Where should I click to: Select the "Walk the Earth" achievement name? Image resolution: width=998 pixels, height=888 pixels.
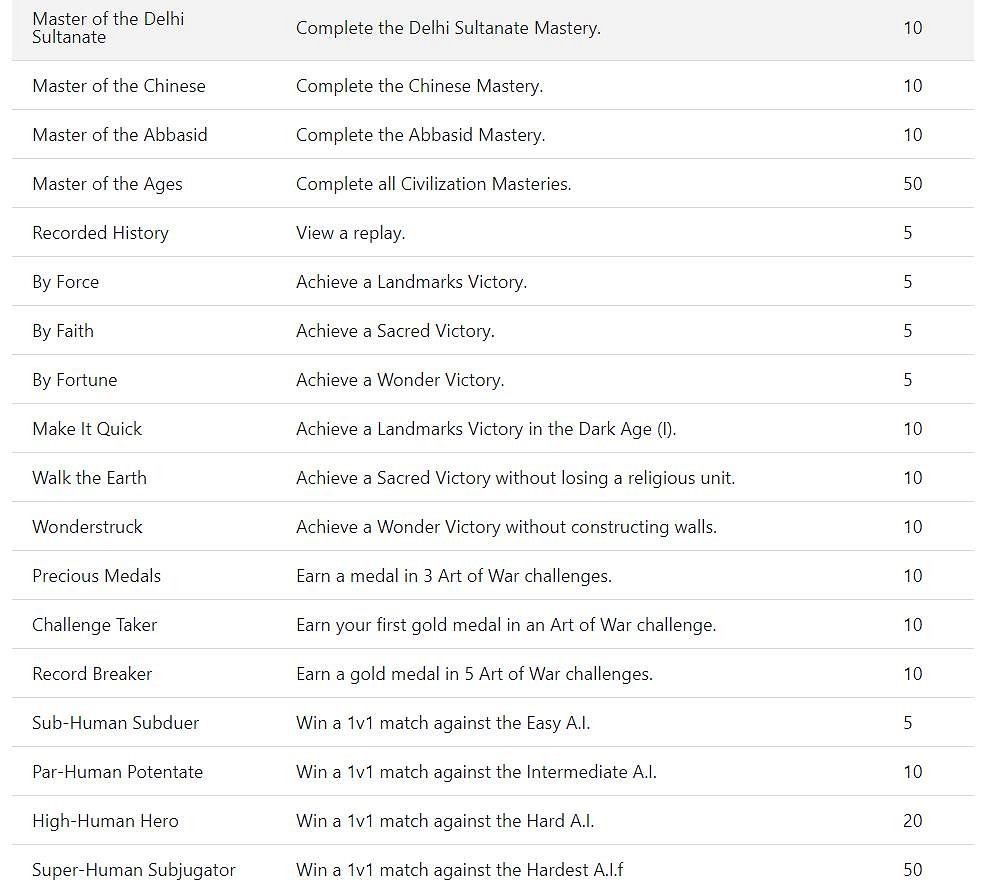tap(89, 478)
